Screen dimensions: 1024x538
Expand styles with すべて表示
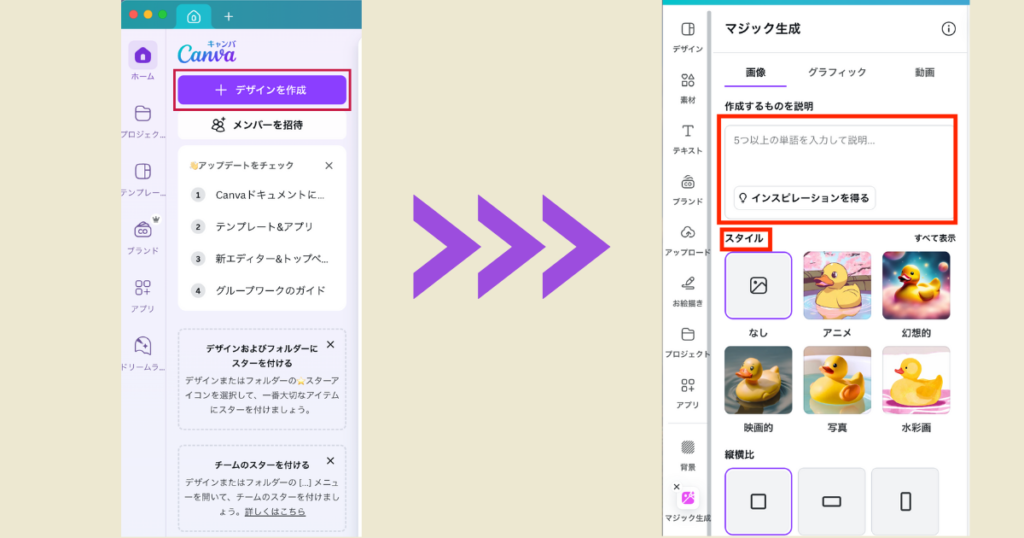point(934,238)
